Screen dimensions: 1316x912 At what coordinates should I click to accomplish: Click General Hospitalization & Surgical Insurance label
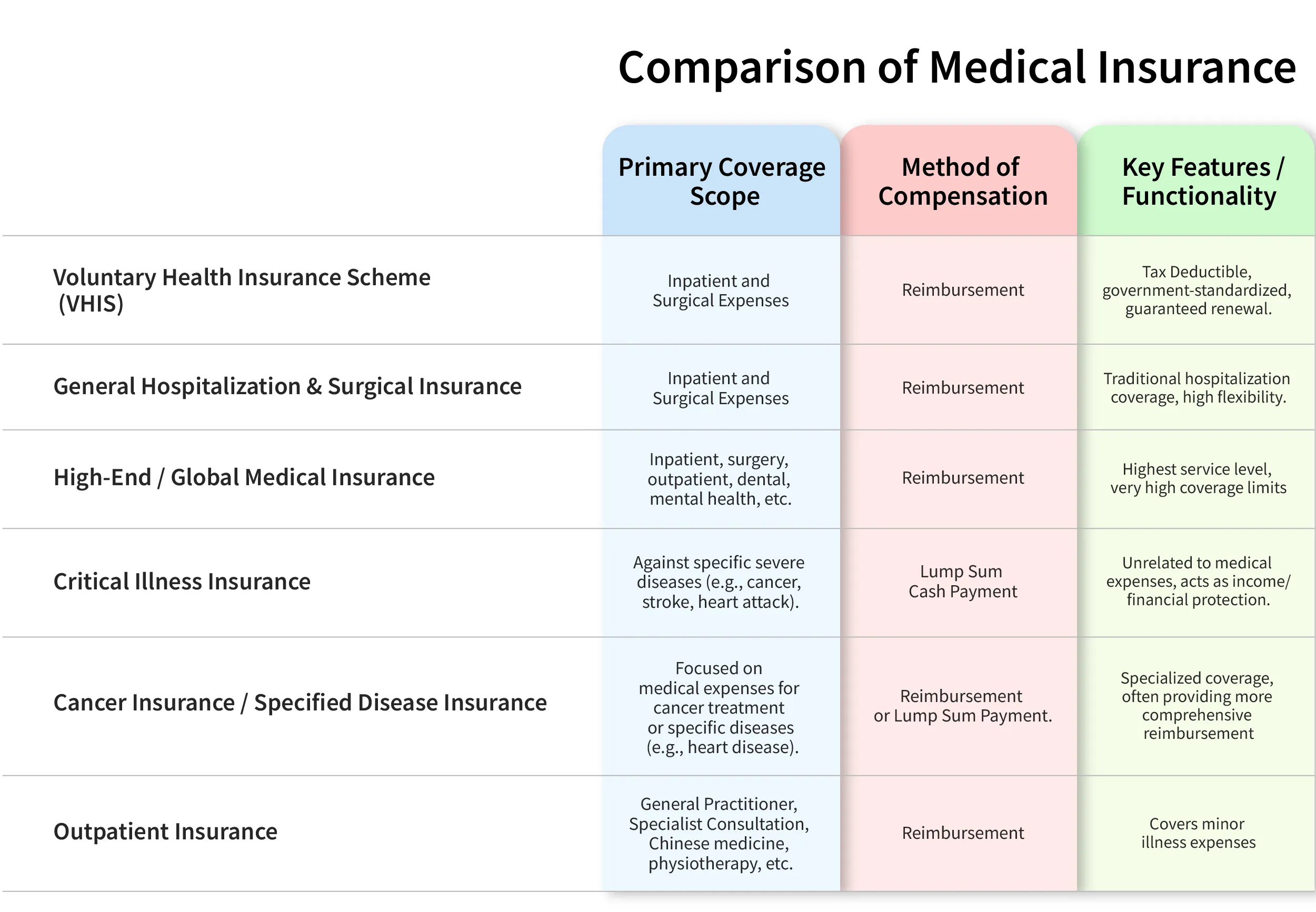click(287, 386)
